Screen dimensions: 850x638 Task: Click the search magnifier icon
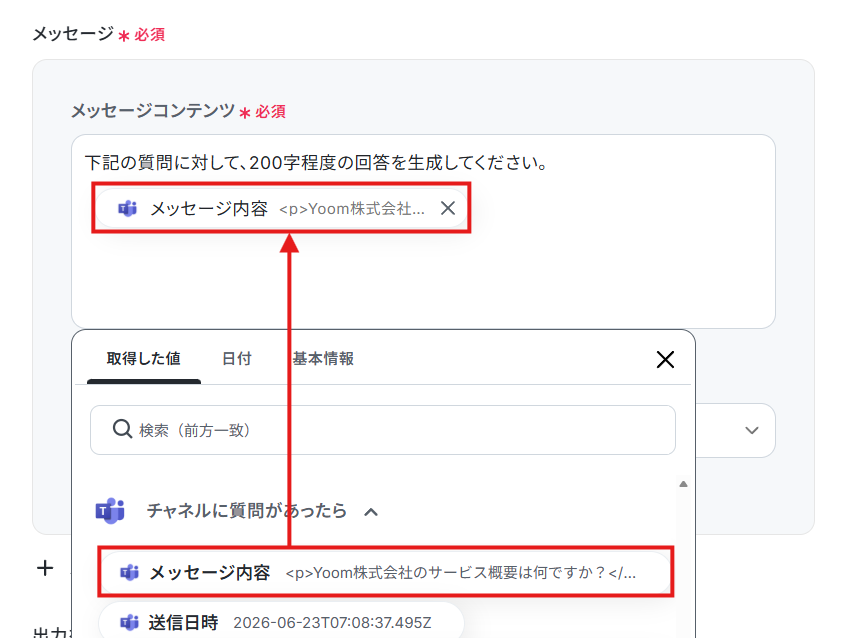(123, 429)
